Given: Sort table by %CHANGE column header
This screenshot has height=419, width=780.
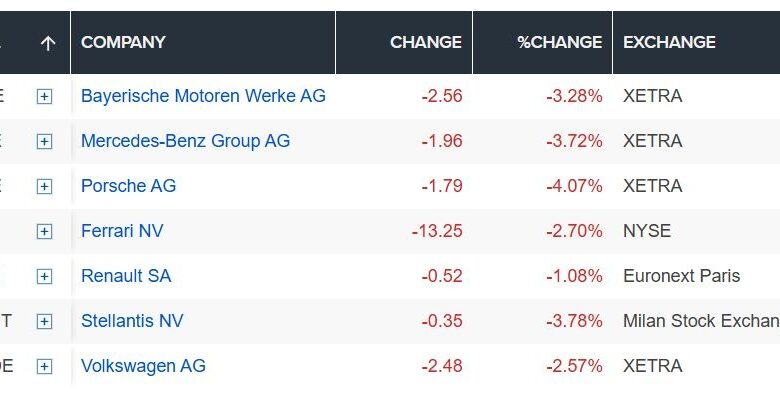Looking at the screenshot, I should coord(559,43).
